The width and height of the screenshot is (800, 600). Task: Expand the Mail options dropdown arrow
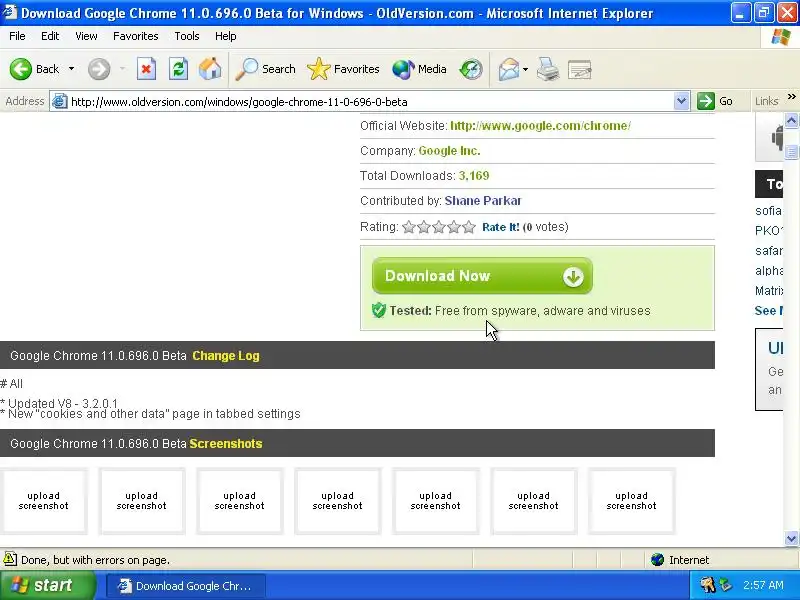tap(525, 69)
